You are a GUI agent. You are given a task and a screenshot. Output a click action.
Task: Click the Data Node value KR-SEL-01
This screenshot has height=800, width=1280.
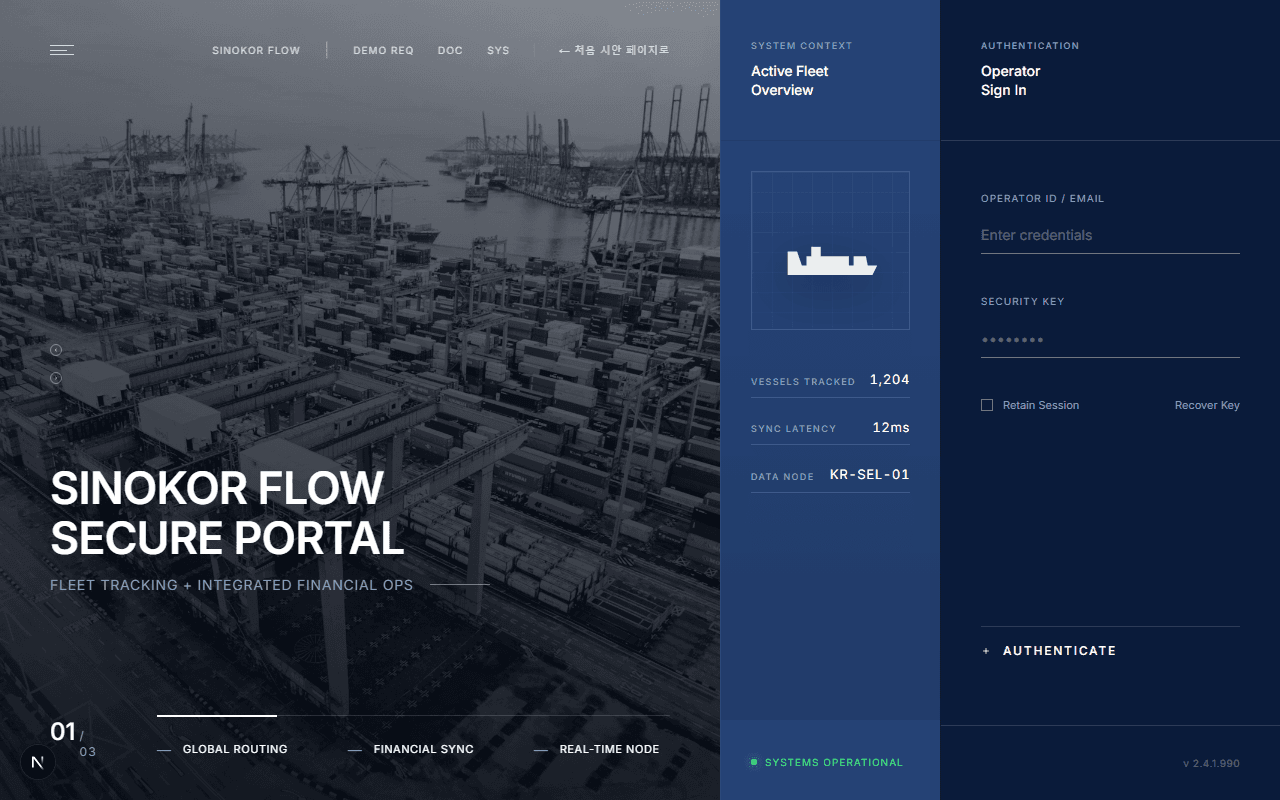coord(870,475)
